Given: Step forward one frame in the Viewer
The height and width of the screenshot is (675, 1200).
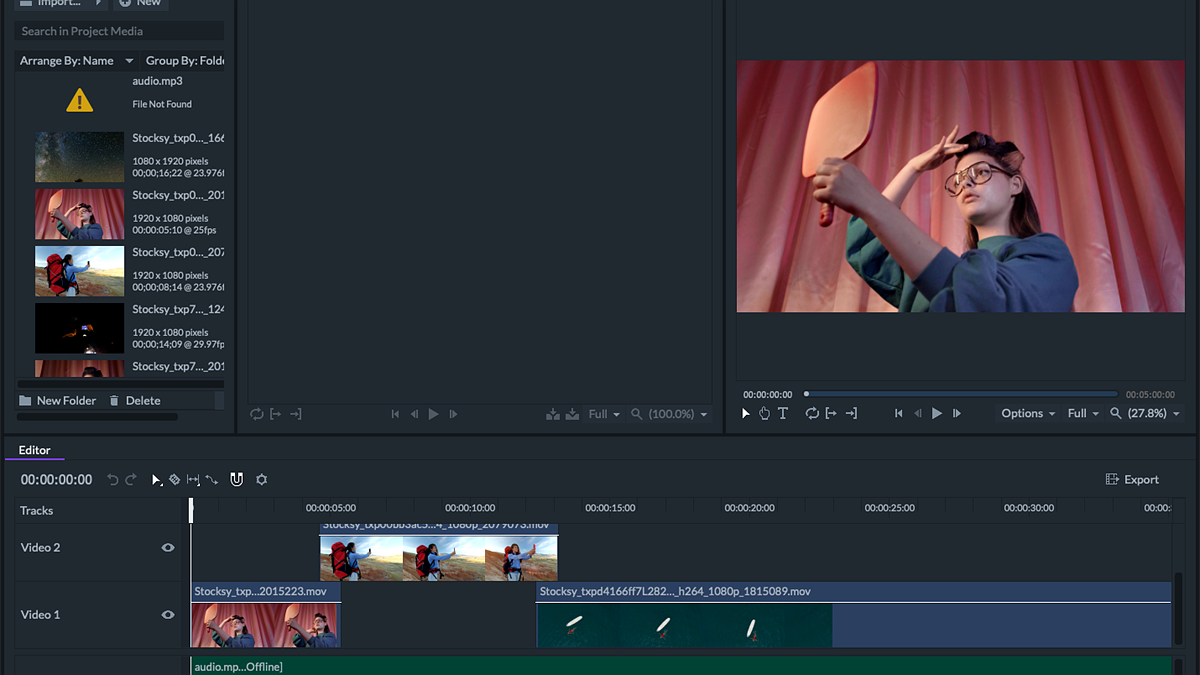Looking at the screenshot, I should coord(957,413).
